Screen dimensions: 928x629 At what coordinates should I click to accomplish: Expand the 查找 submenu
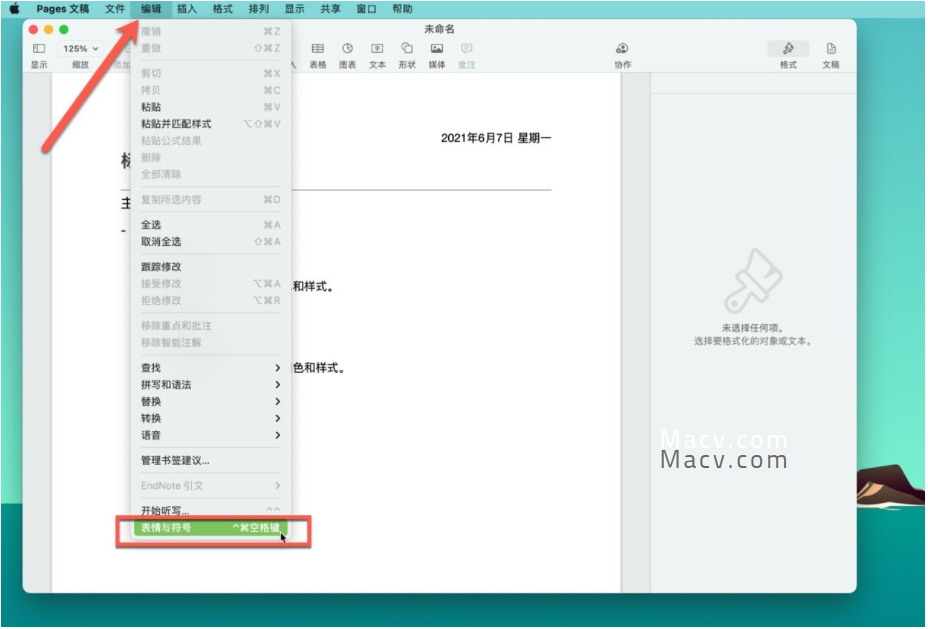150,367
